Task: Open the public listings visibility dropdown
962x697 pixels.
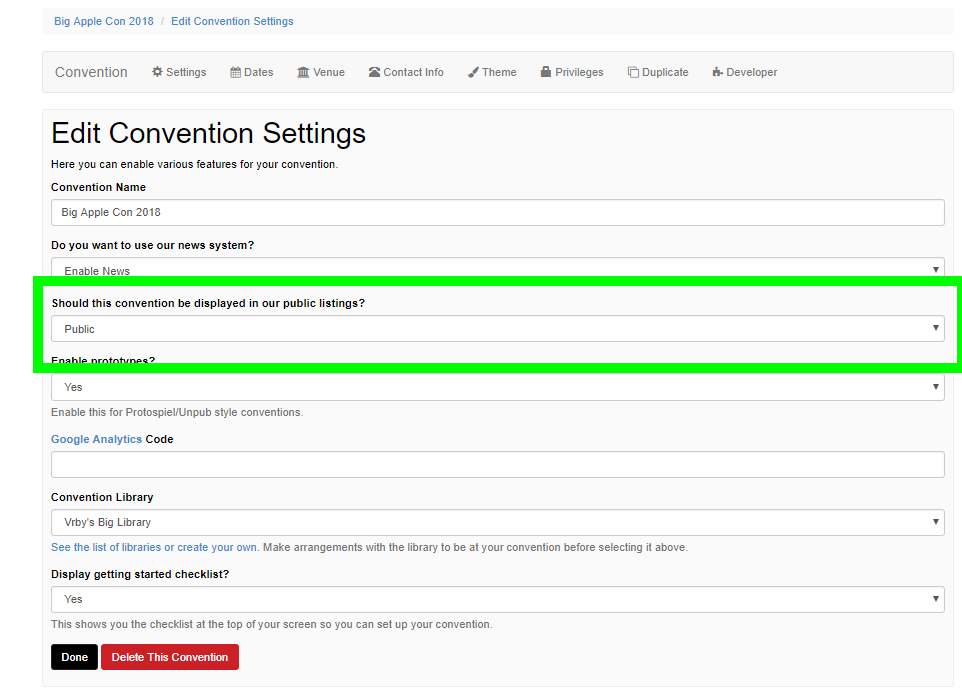Action: (497, 328)
